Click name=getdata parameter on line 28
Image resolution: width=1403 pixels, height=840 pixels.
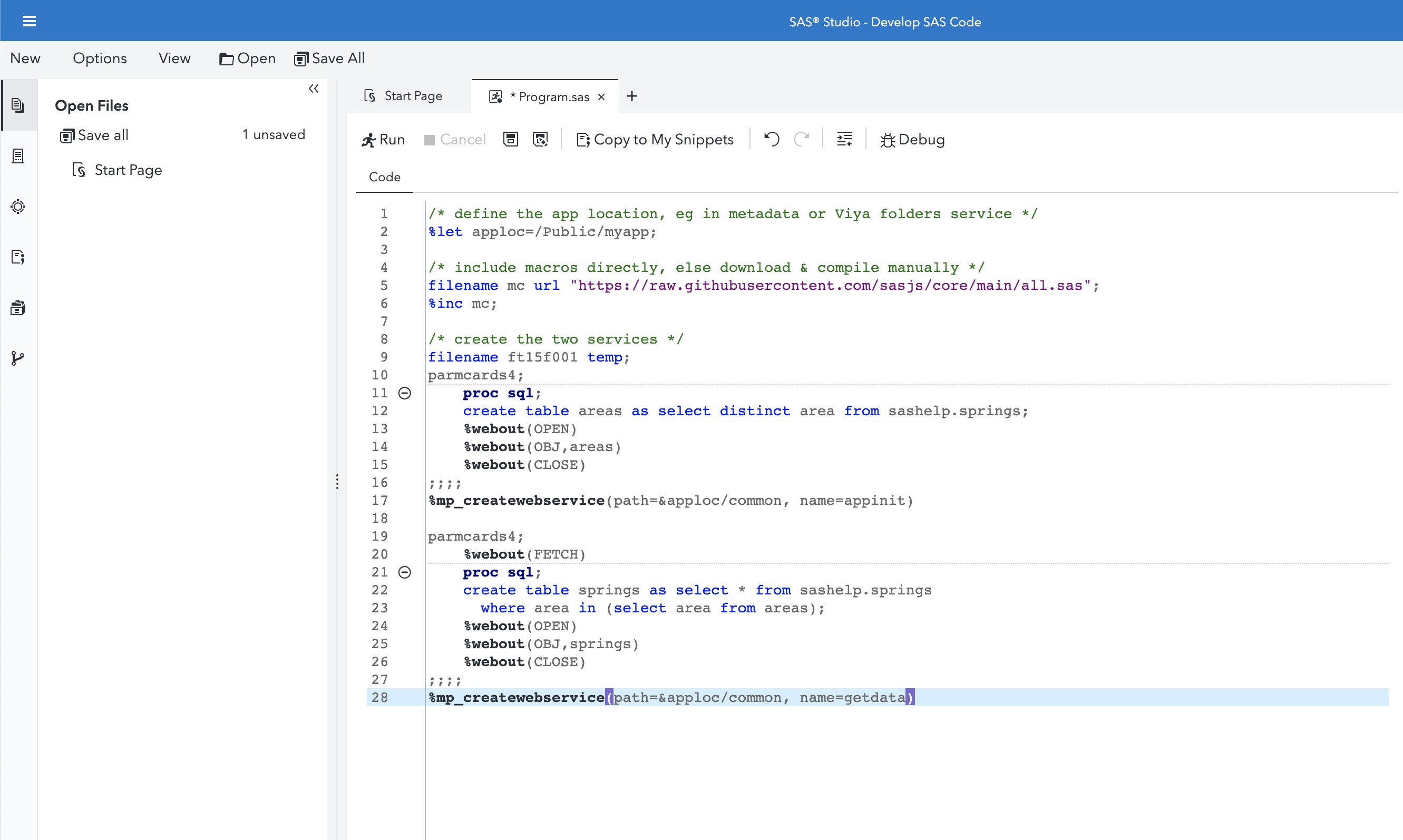(852, 697)
